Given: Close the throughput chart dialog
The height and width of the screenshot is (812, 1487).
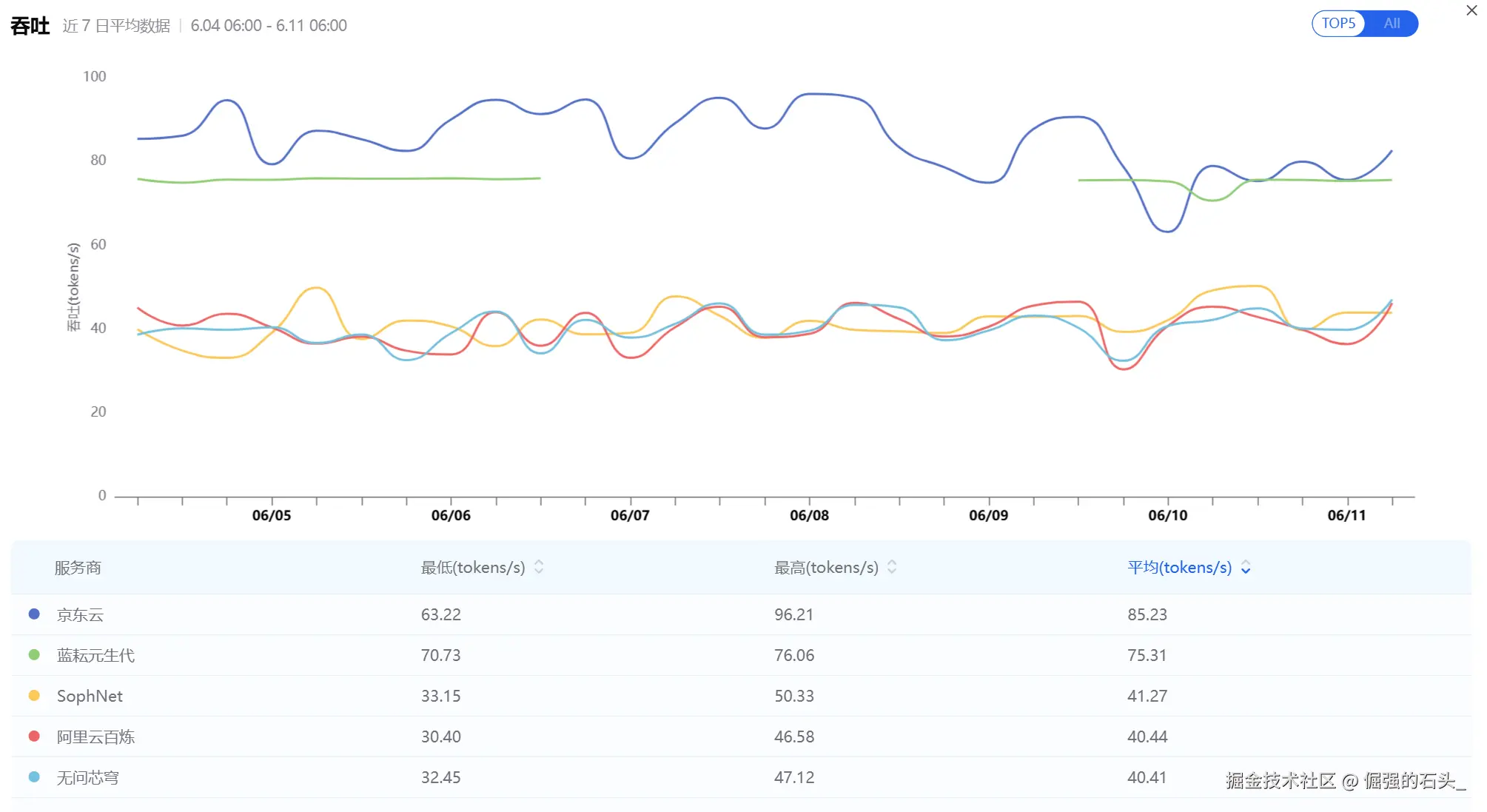Looking at the screenshot, I should pos(1471,10).
